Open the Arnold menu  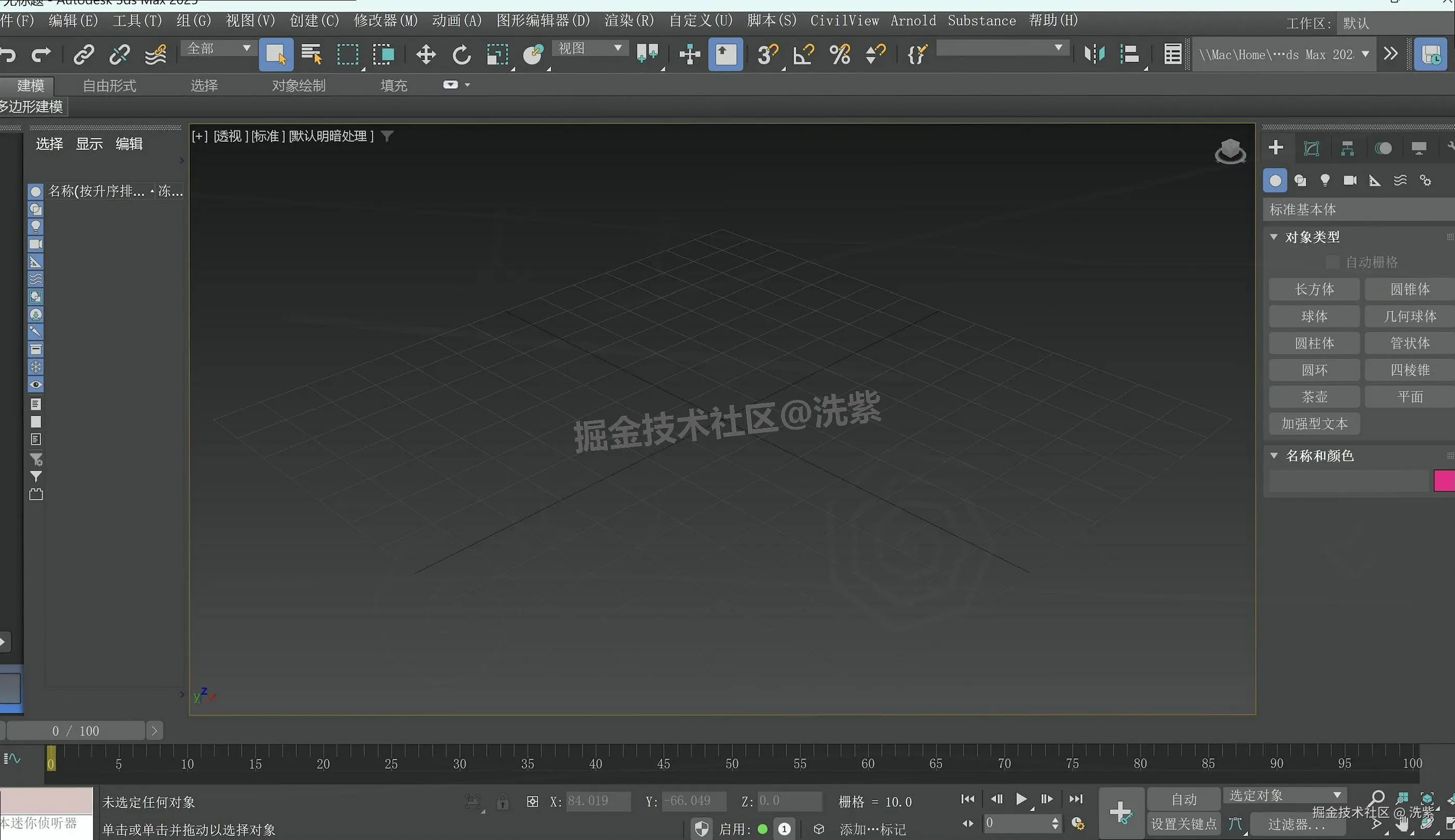pyautogui.click(x=913, y=20)
